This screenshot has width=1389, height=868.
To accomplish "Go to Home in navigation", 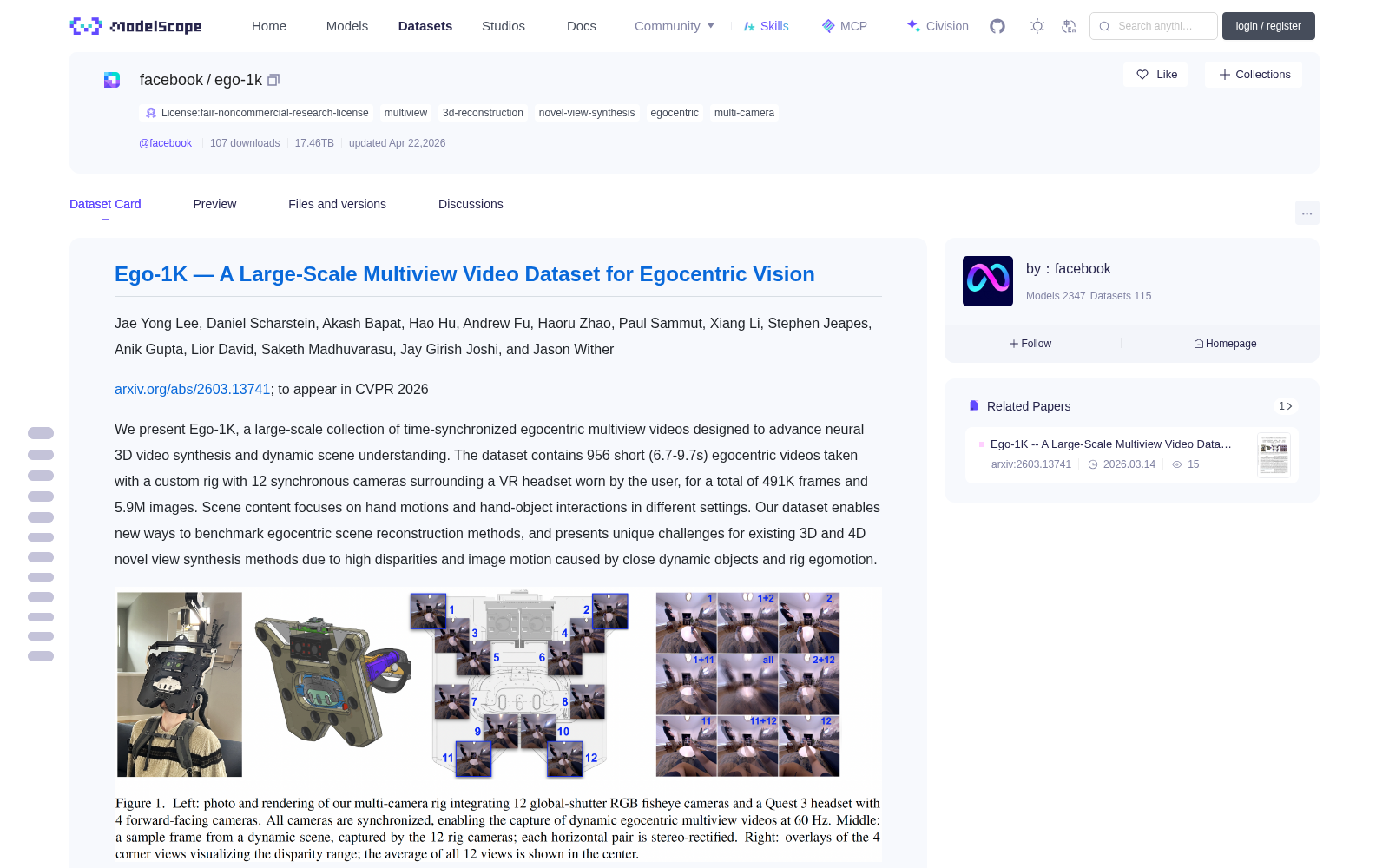I will point(269,26).
